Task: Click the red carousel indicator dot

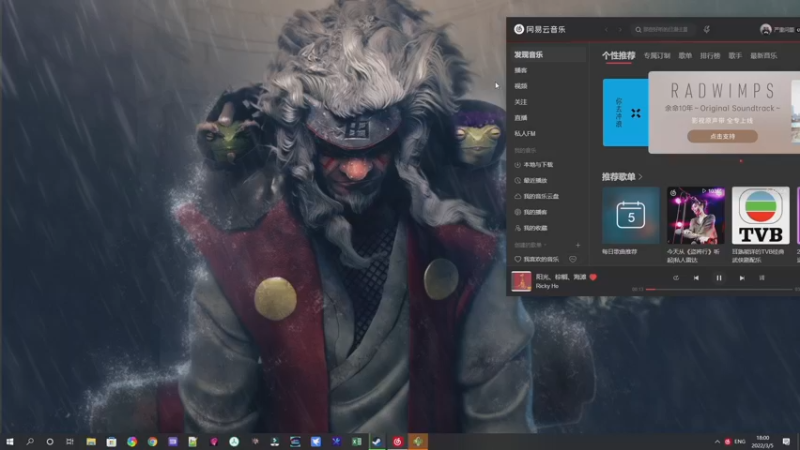Action: (741, 161)
